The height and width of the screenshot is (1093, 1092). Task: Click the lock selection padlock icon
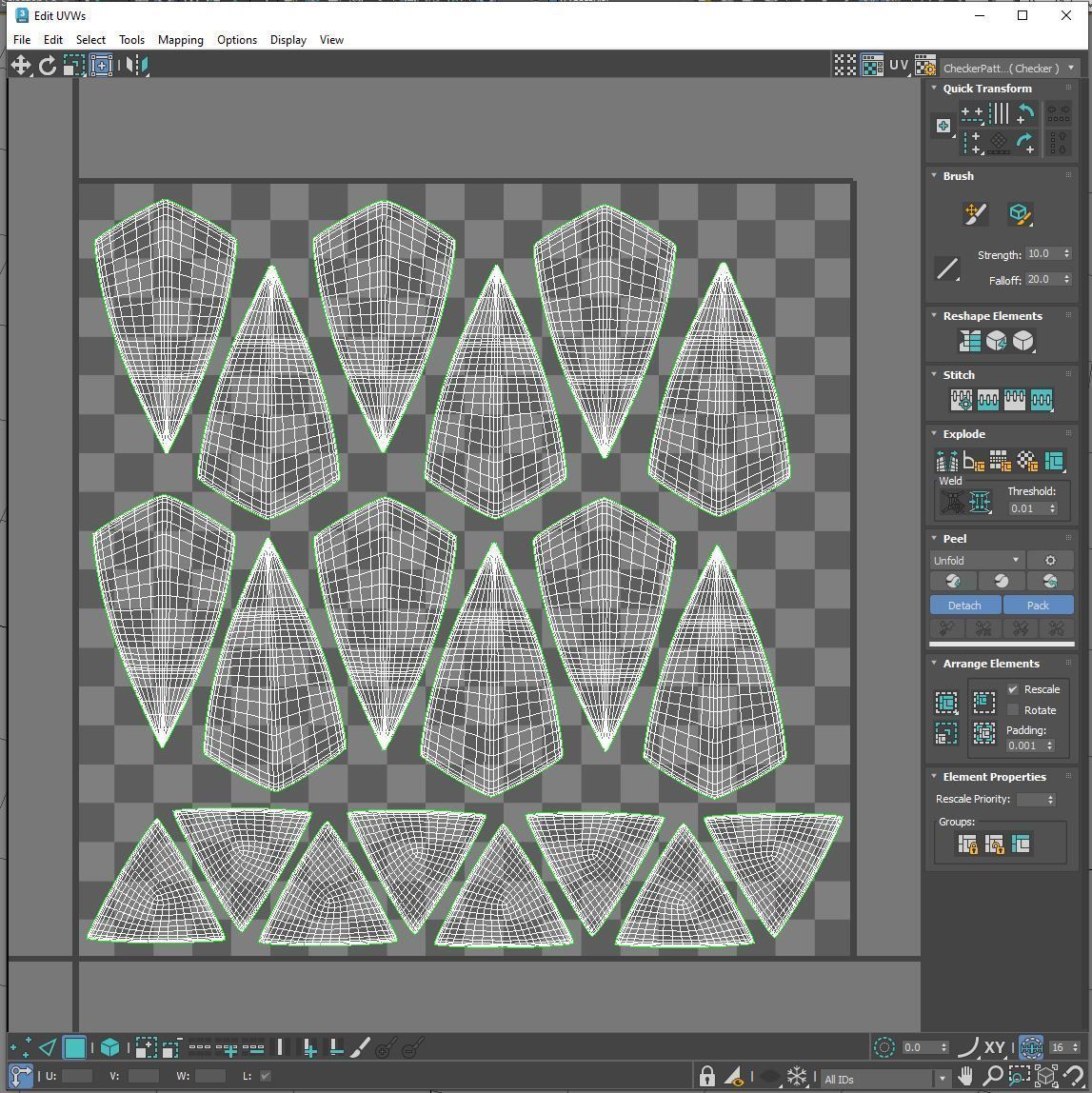706,1077
